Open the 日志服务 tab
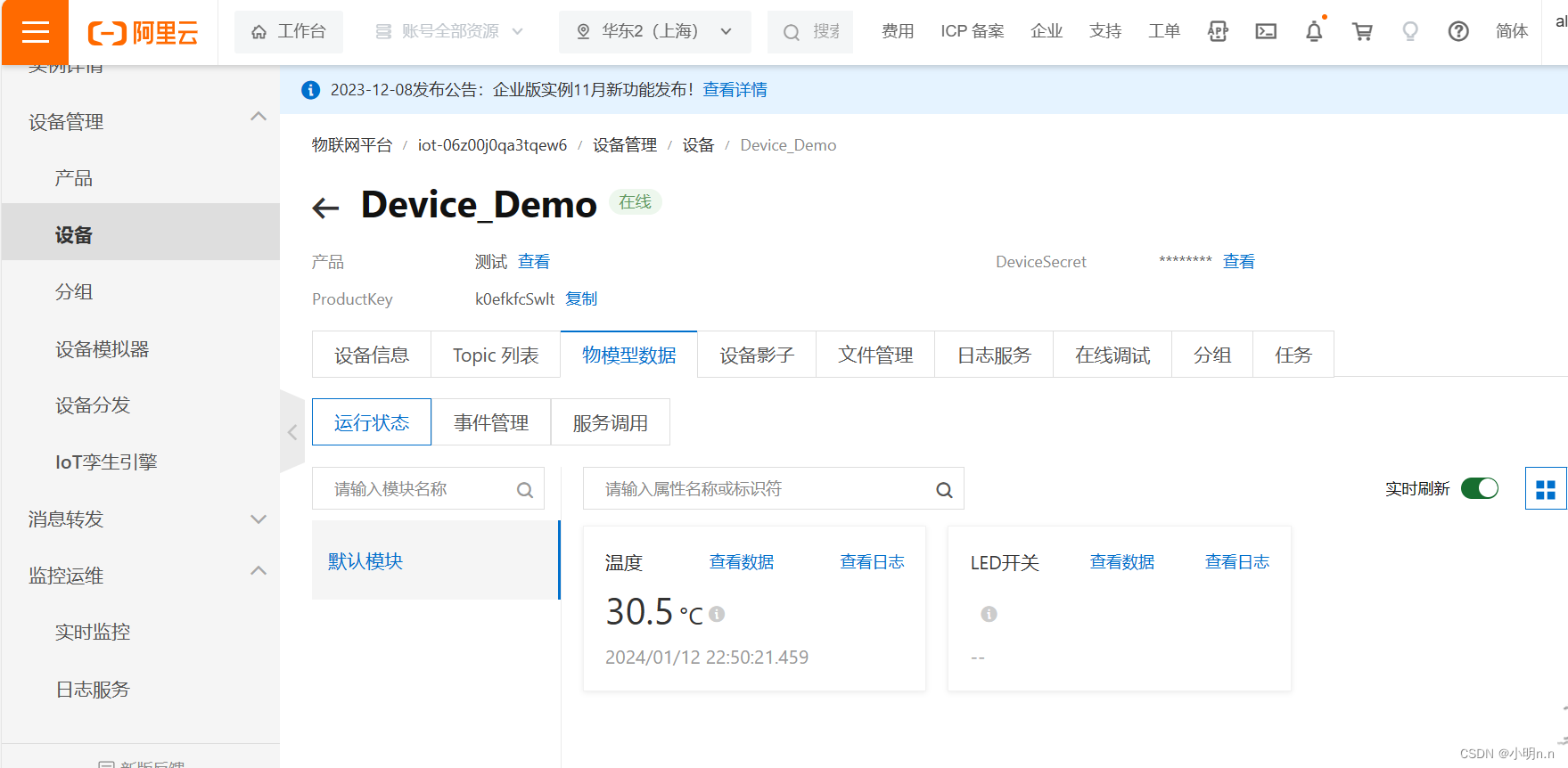This screenshot has width=1568, height=768. 994,355
